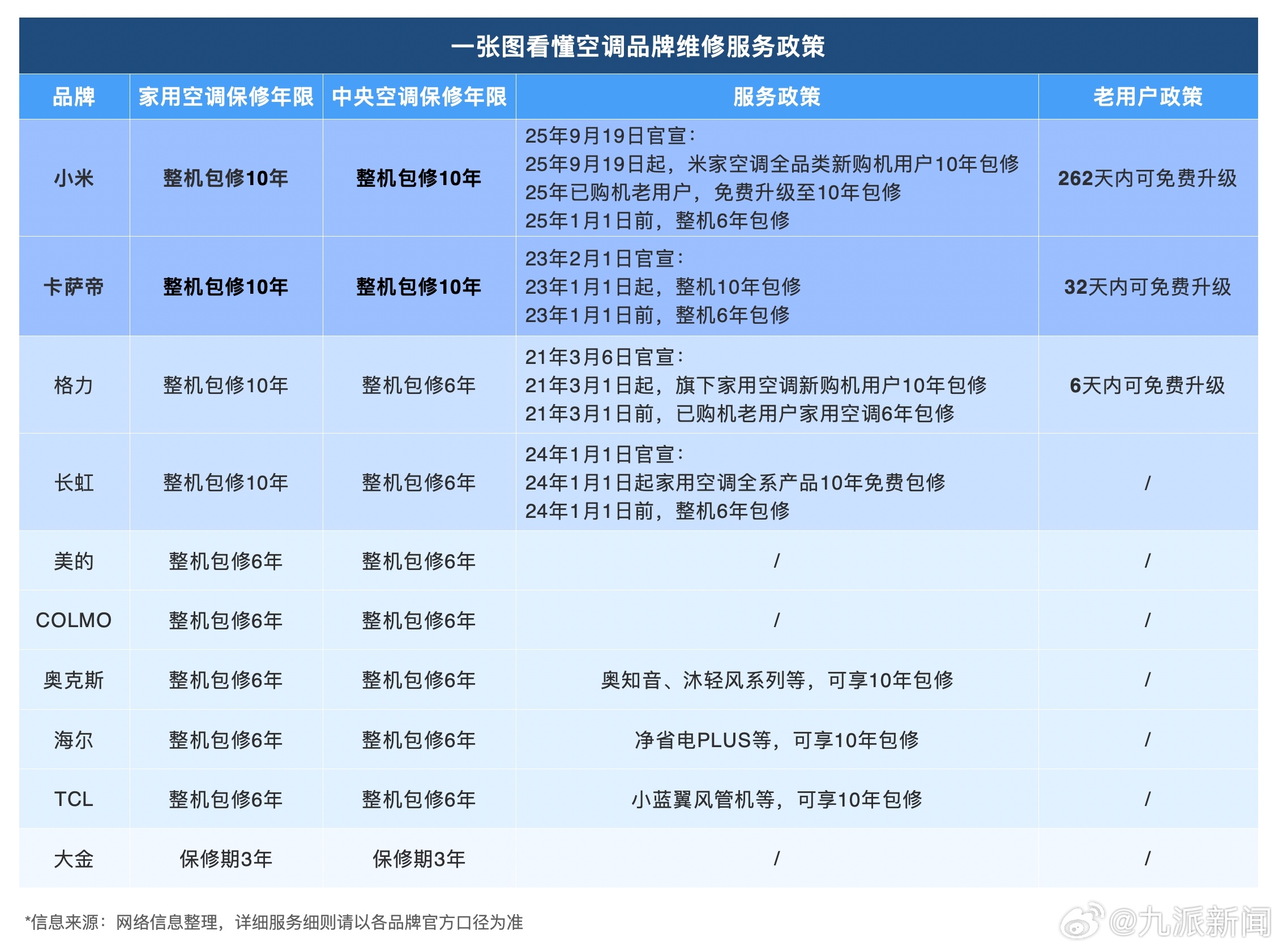Click 262天内可免费升级 in 小米 row

pyautogui.click(x=1148, y=178)
